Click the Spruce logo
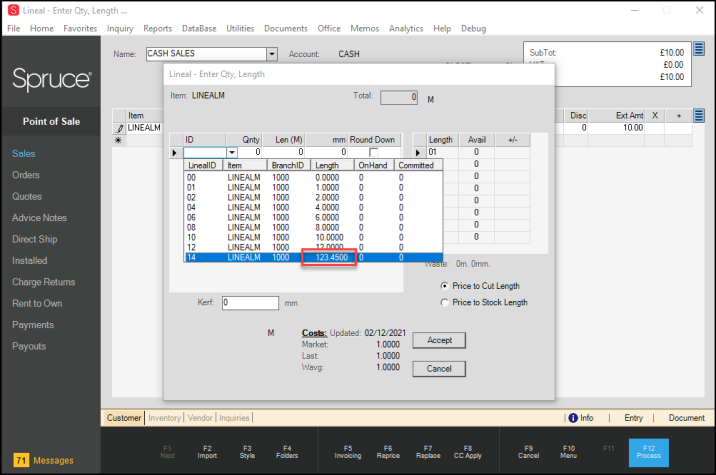 (x=52, y=79)
